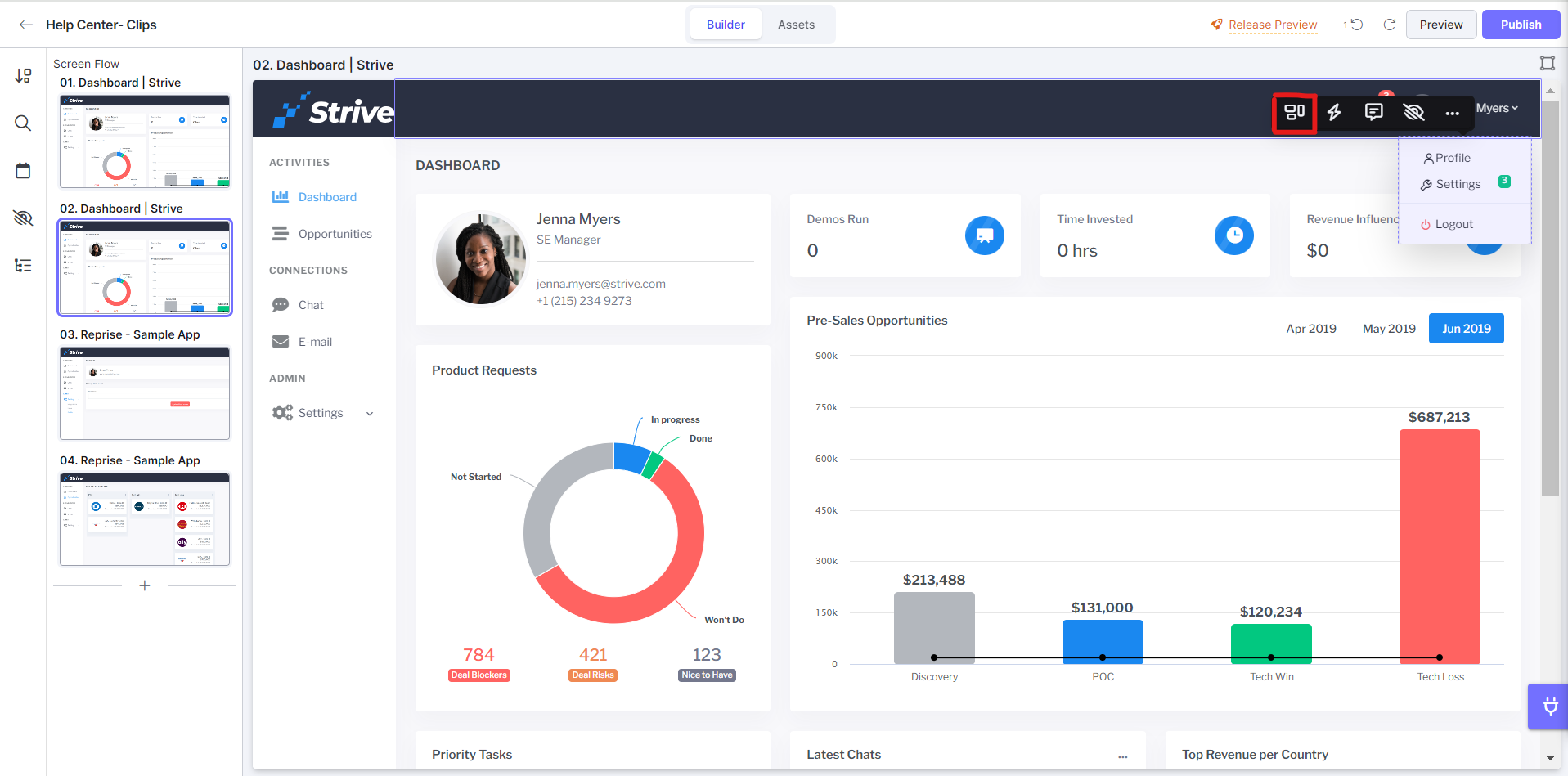This screenshot has height=776, width=1568.
Task: Select the 04. Reprise - Sample App thumbnail
Action: (x=145, y=519)
